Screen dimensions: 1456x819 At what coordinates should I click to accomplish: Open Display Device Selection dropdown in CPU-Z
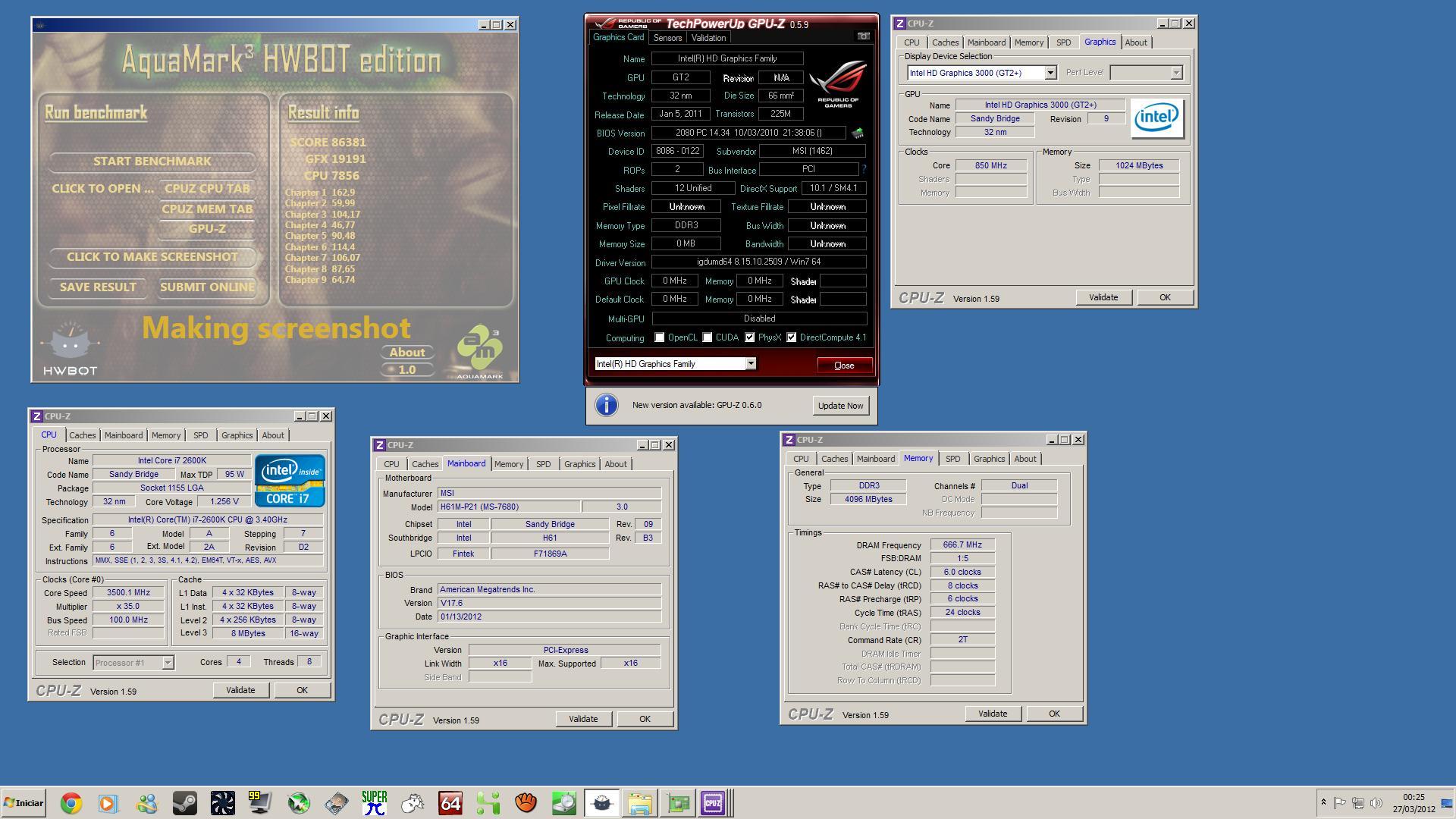[1050, 73]
